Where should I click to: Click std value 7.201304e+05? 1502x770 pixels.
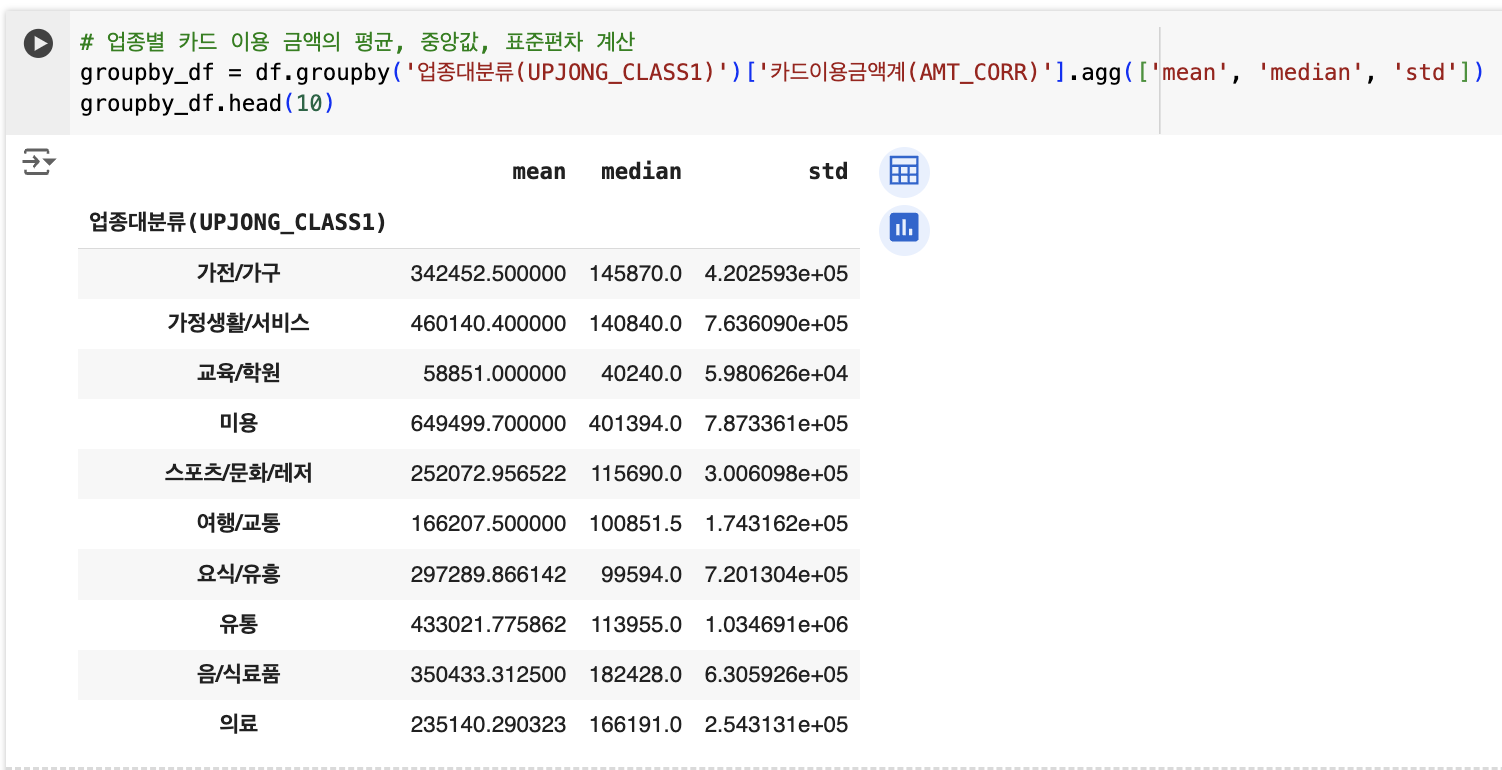[776, 574]
